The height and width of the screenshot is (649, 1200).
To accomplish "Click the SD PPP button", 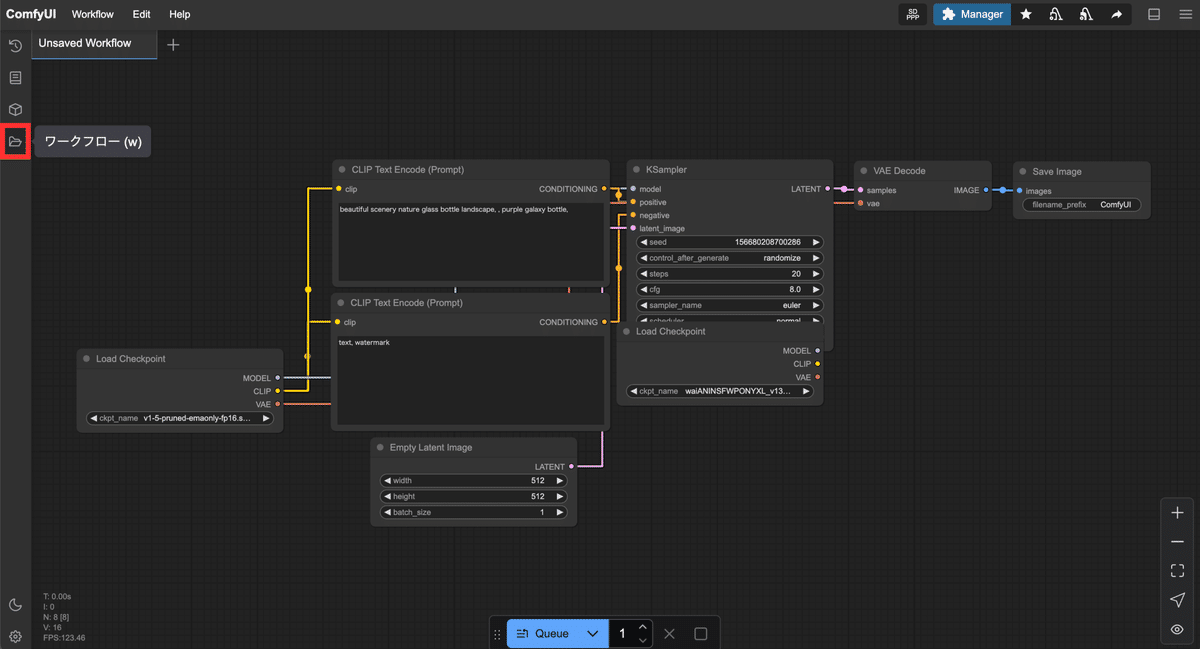I will click(913, 14).
